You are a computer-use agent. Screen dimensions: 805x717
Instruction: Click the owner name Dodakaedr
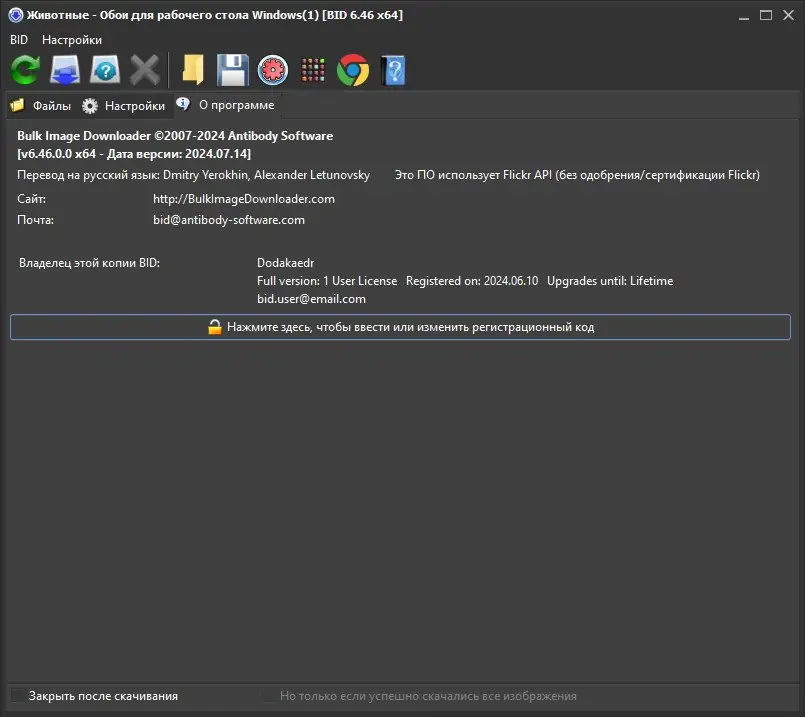click(285, 263)
